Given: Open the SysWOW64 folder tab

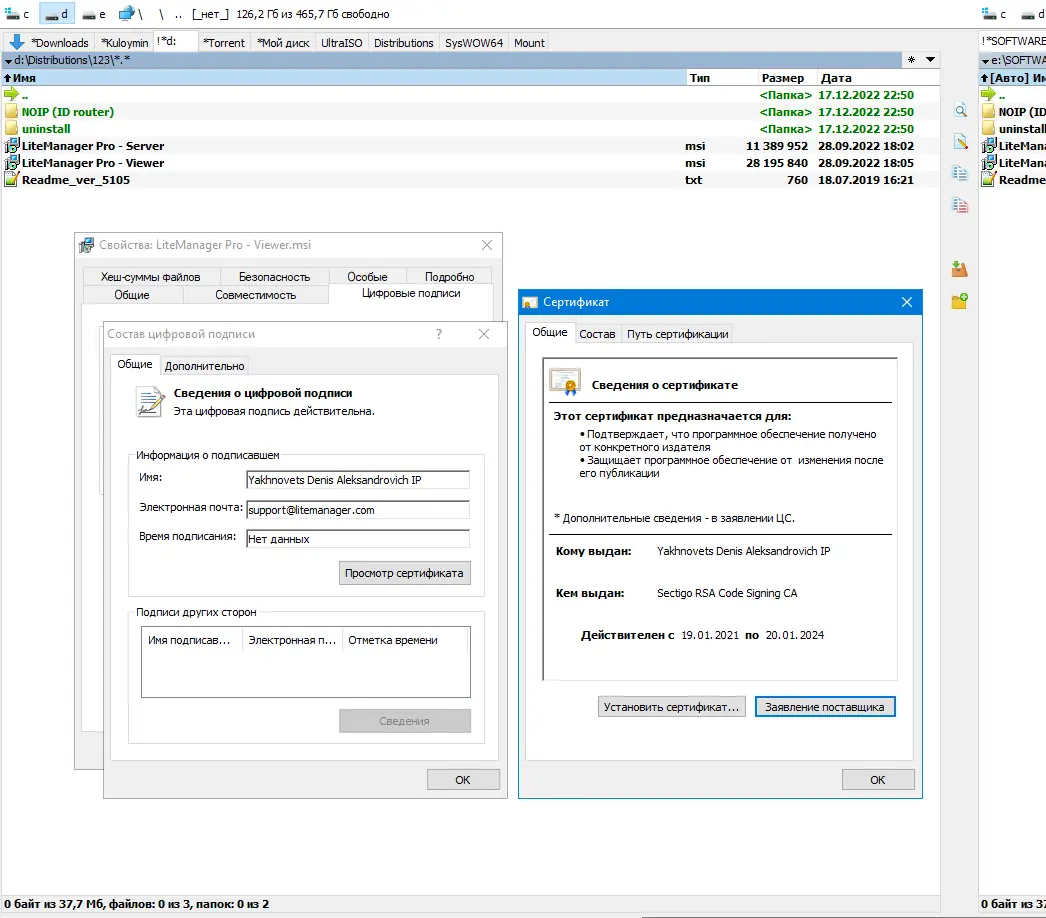Looking at the screenshot, I should click(474, 43).
